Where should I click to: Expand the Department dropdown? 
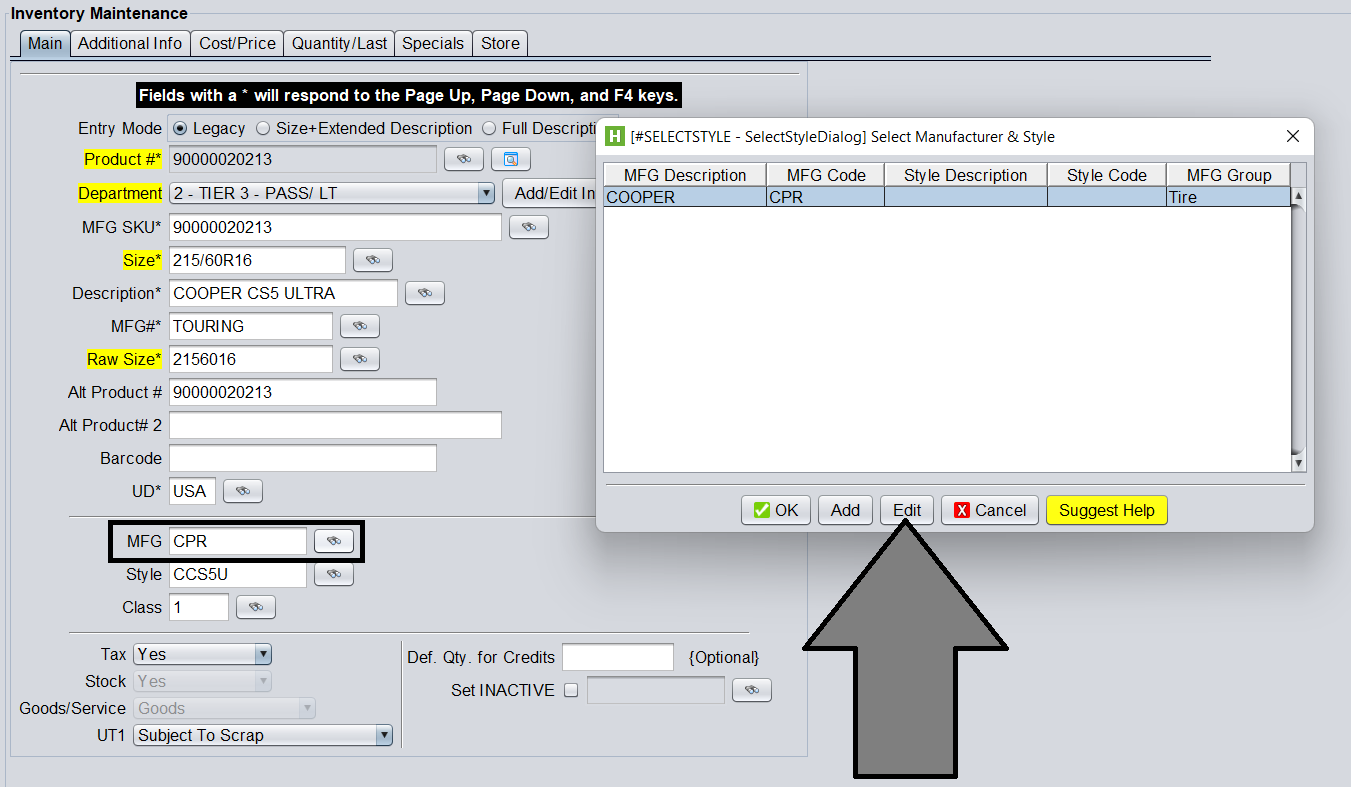pos(486,193)
